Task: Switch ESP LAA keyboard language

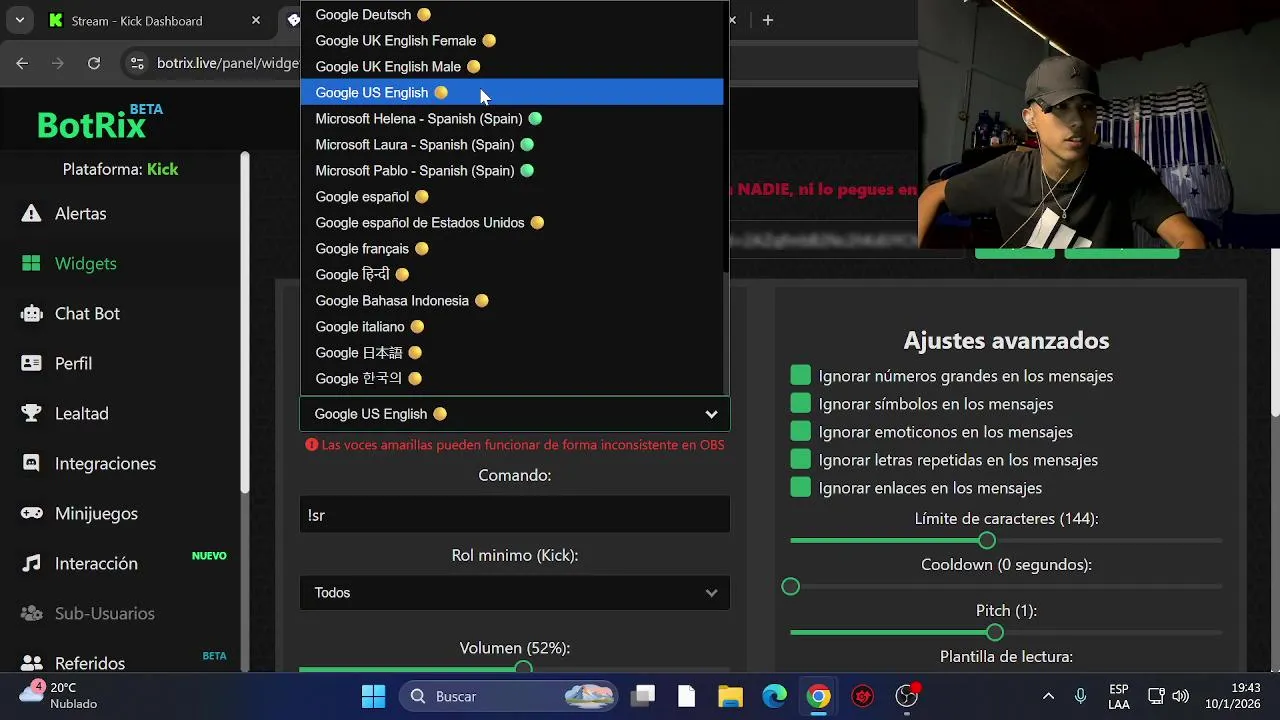Action: coord(1119,696)
